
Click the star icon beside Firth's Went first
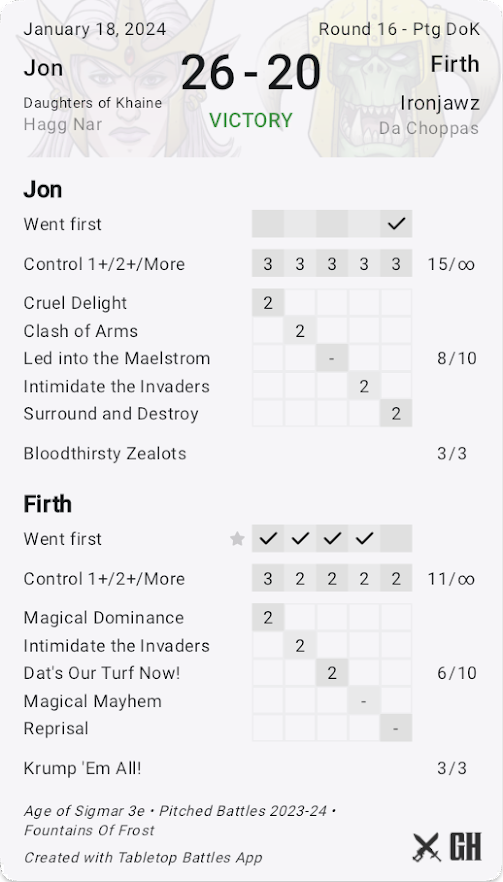(237, 539)
